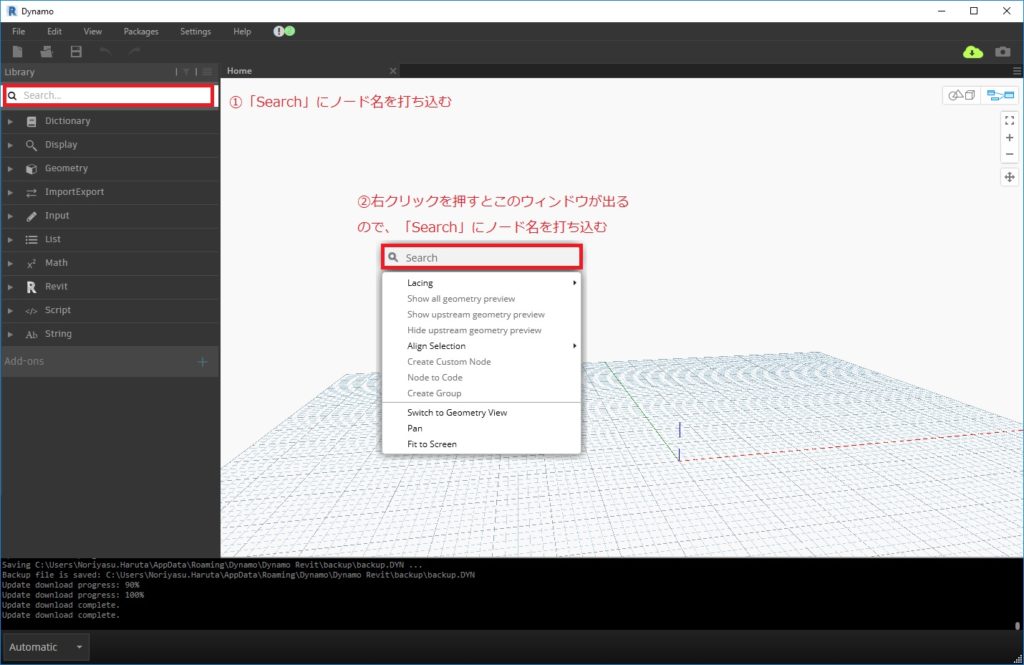The height and width of the screenshot is (665, 1024).
Task: Click the library layout view icon
Action: pyautogui.click(x=207, y=72)
